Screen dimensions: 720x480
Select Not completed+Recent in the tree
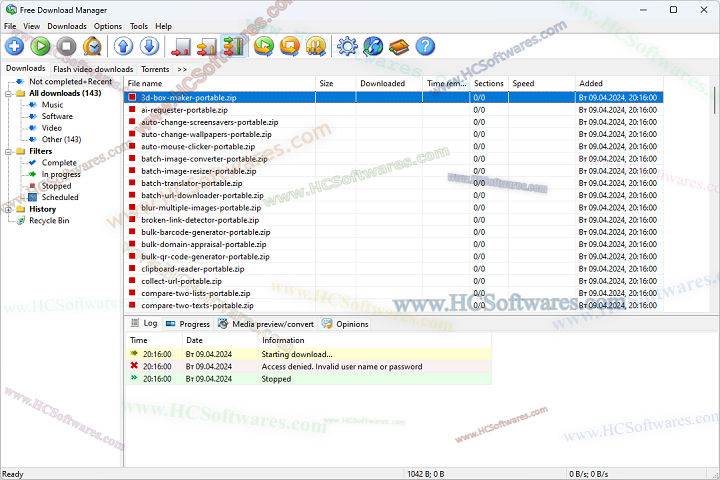71,81
